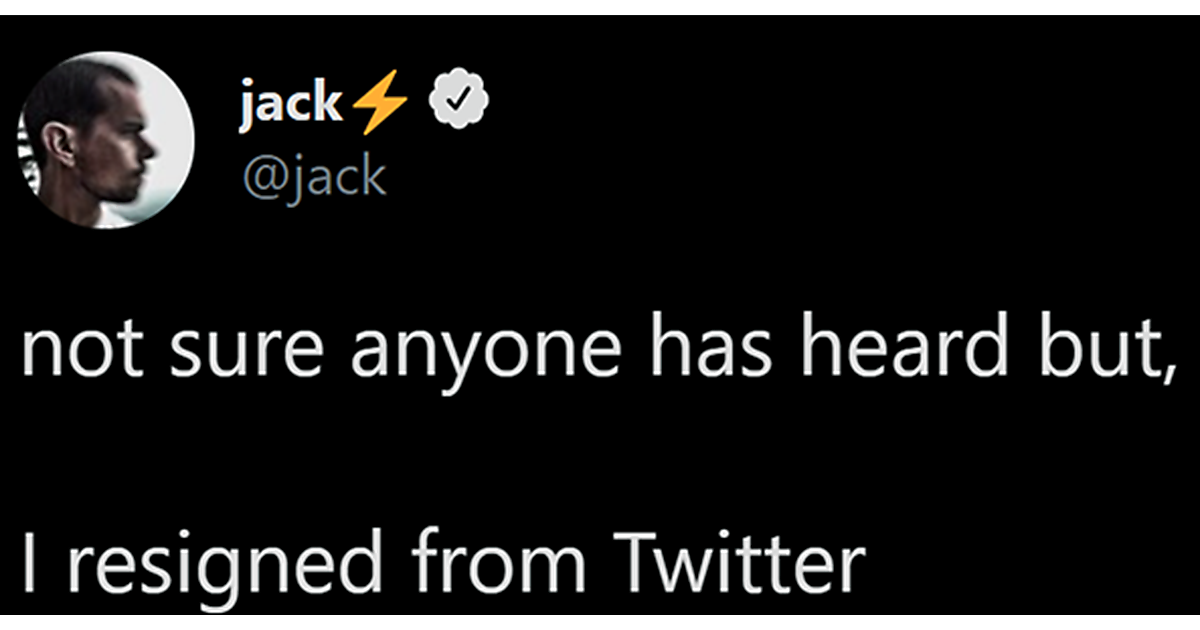Click the white strip above the tweet
The width and height of the screenshot is (1200, 630).
click(x=600, y=7)
